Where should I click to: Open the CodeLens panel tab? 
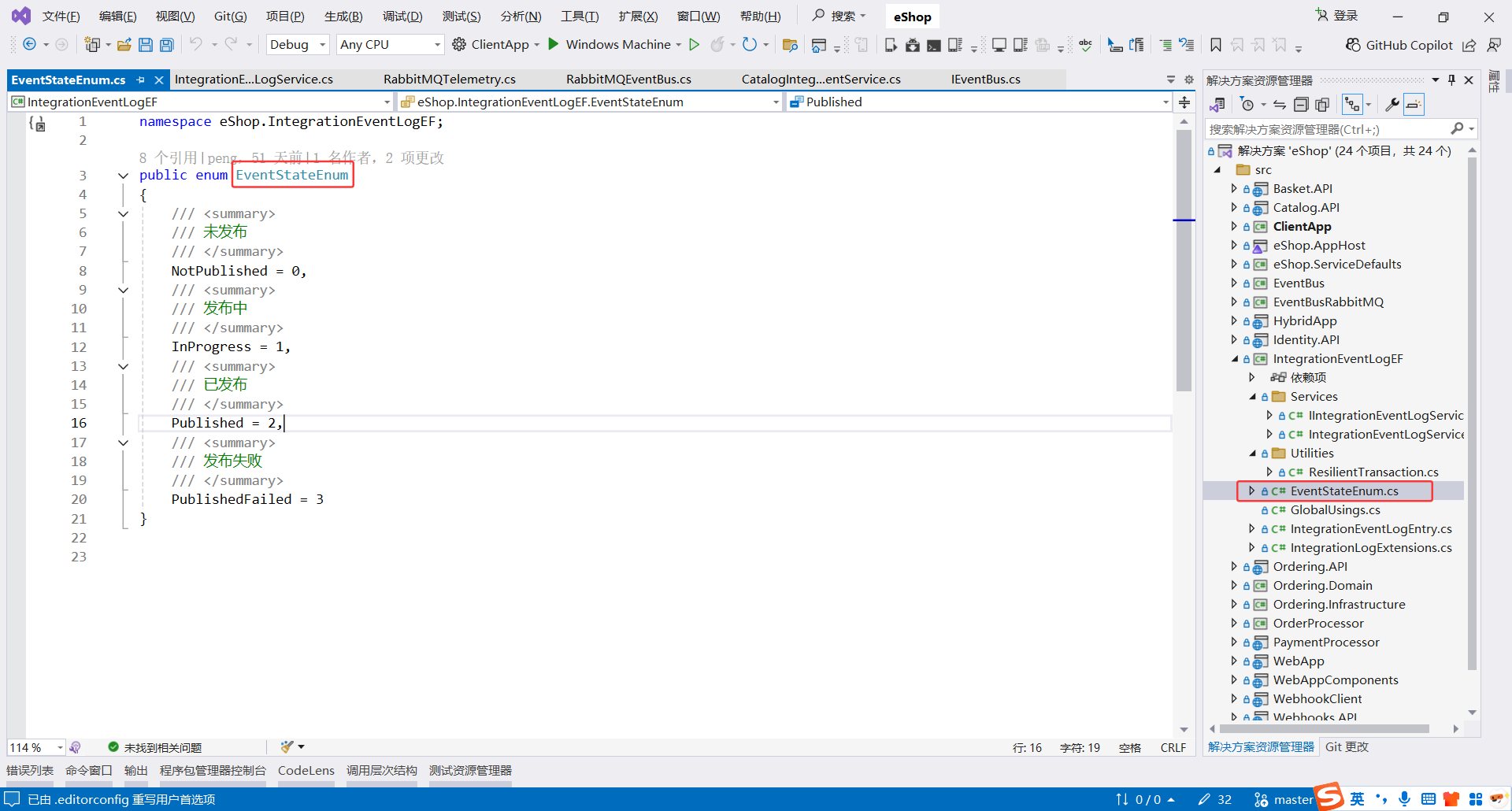coord(306,771)
